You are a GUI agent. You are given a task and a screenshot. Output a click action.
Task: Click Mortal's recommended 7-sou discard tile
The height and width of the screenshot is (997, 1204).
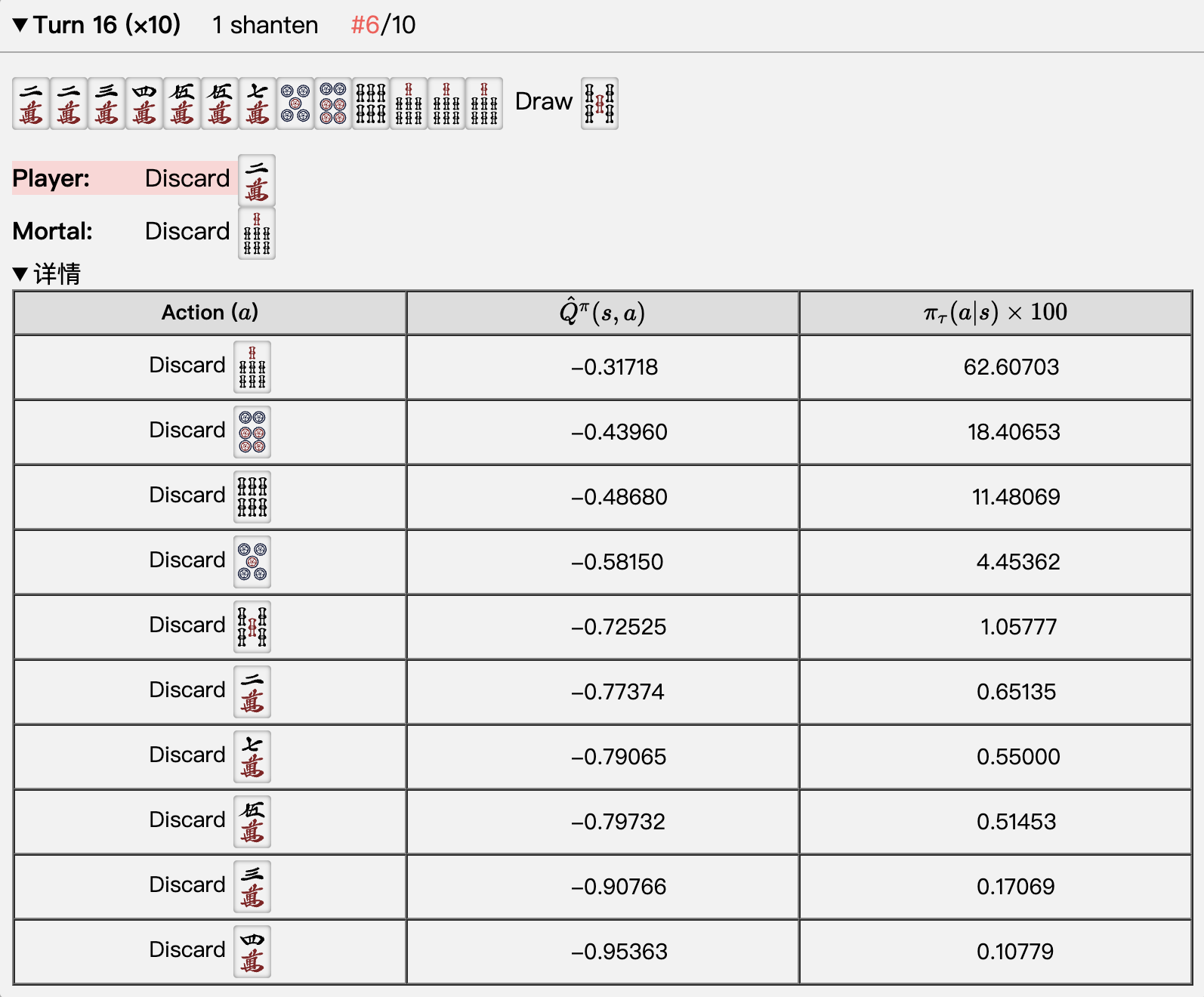coord(257,233)
